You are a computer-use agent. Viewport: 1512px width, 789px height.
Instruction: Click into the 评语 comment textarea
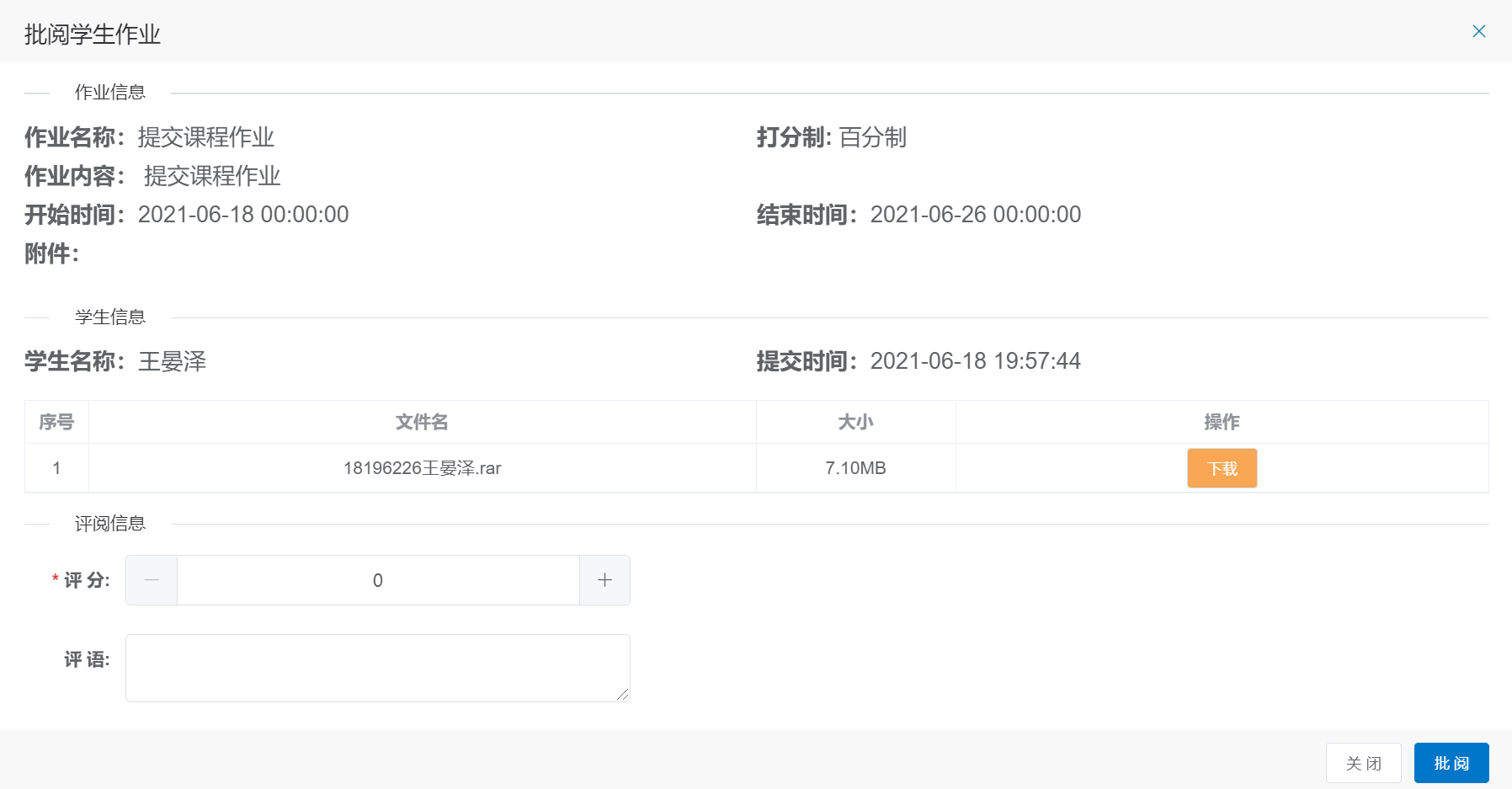pyautogui.click(x=378, y=668)
